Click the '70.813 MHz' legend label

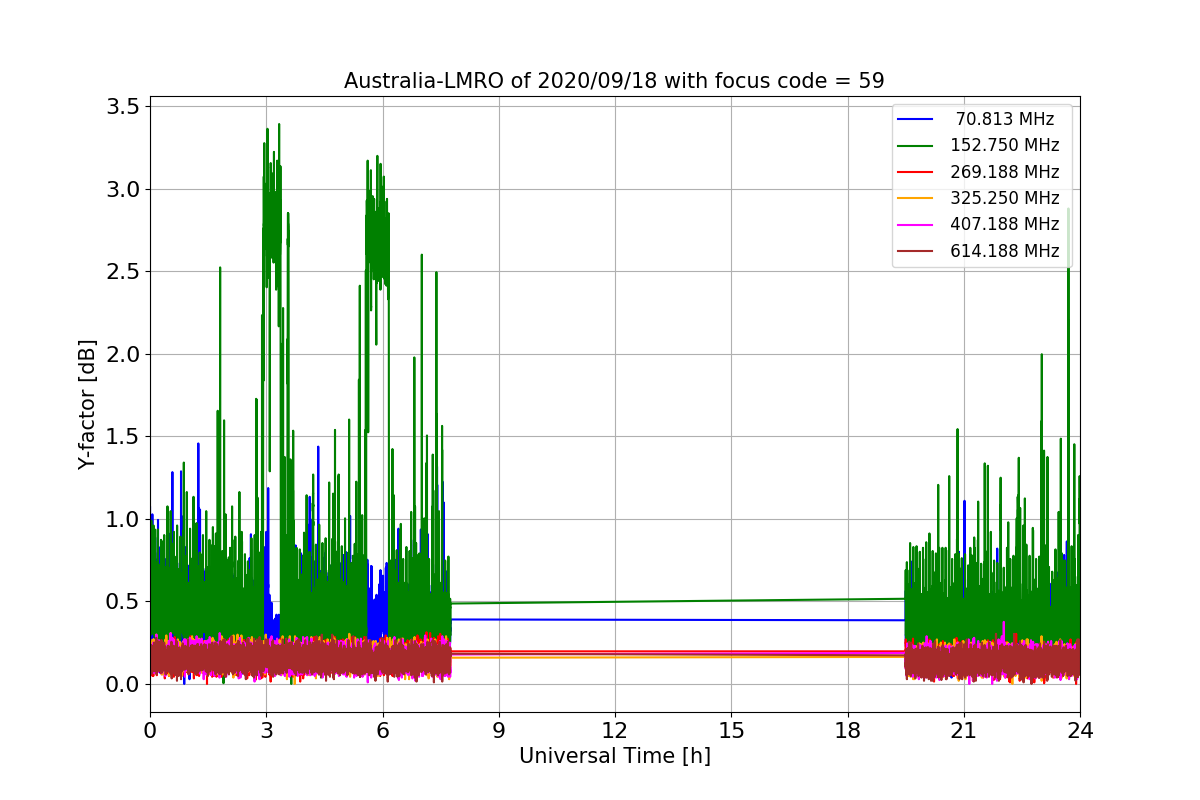pyautogui.click(x=1005, y=119)
